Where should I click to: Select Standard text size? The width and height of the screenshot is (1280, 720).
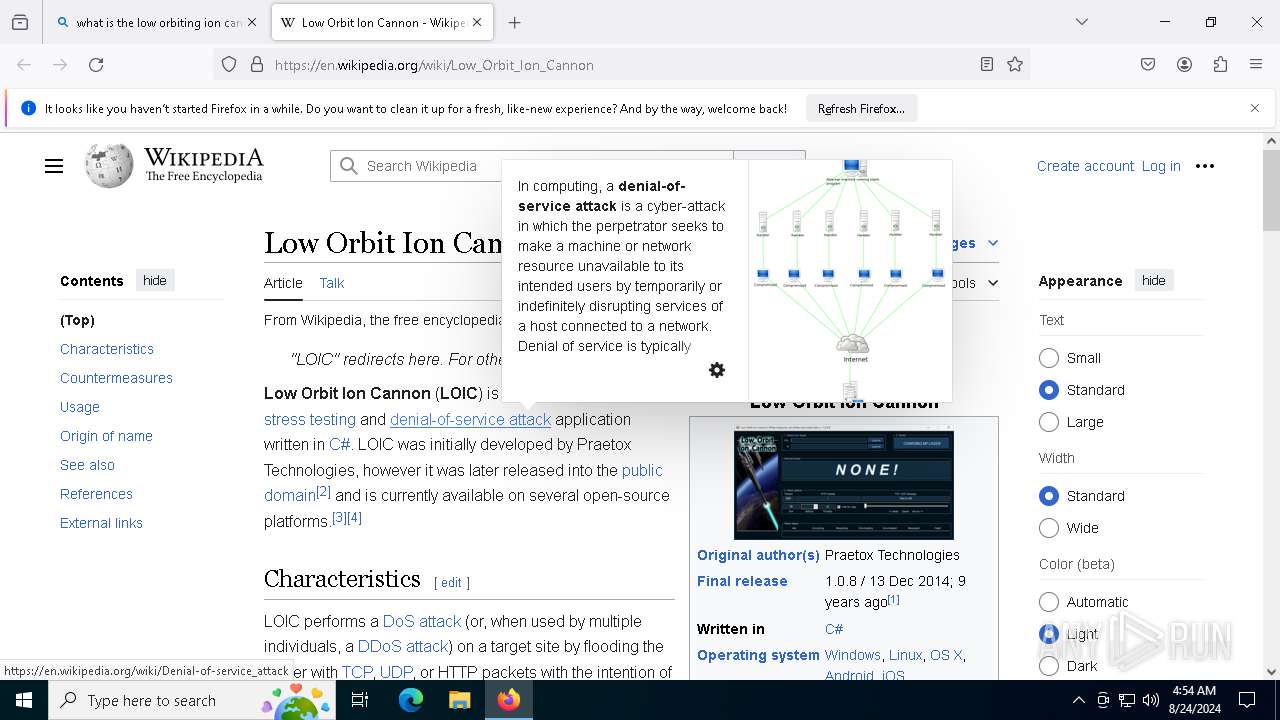click(1049, 390)
